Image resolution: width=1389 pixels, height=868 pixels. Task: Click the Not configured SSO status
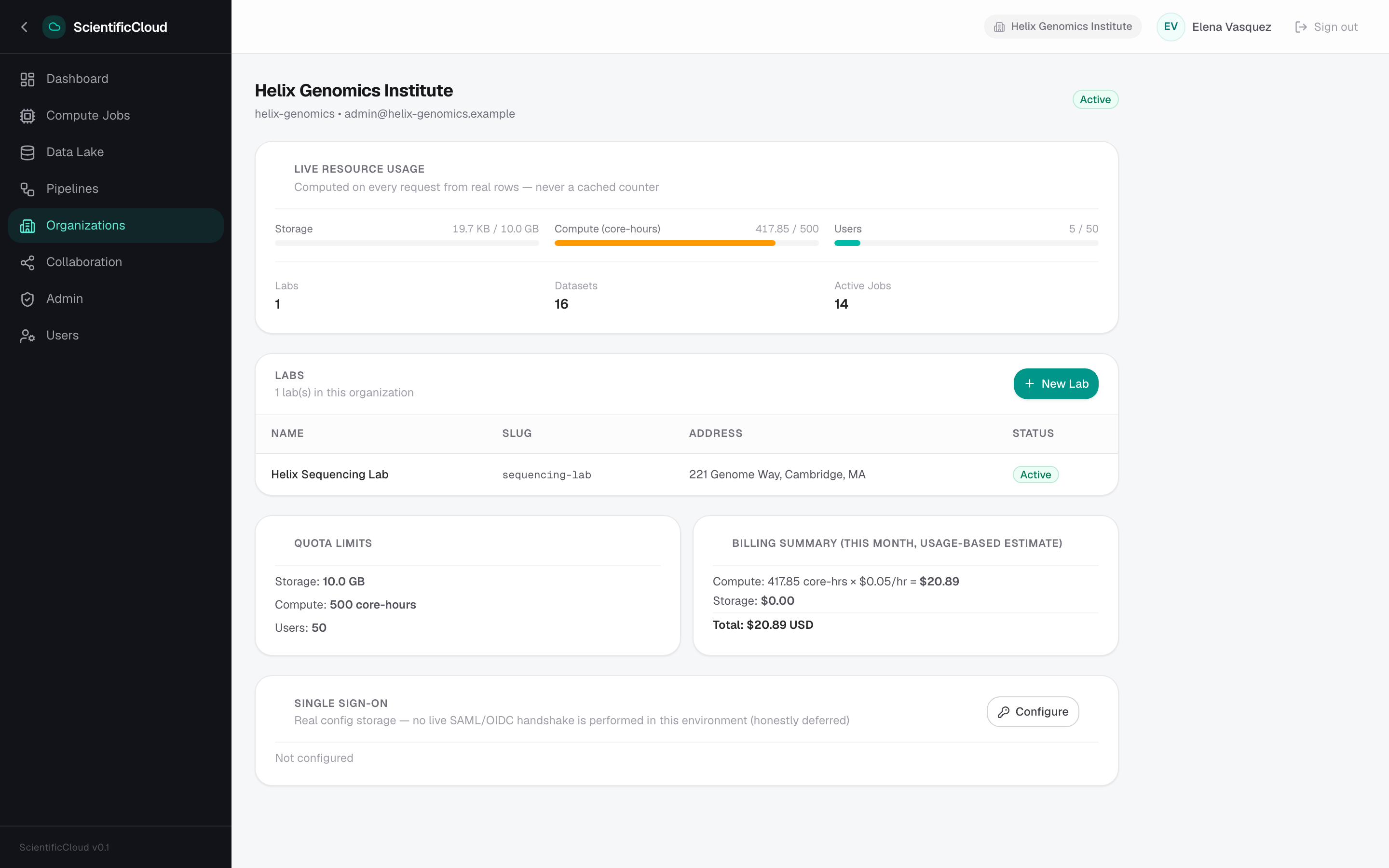314,758
